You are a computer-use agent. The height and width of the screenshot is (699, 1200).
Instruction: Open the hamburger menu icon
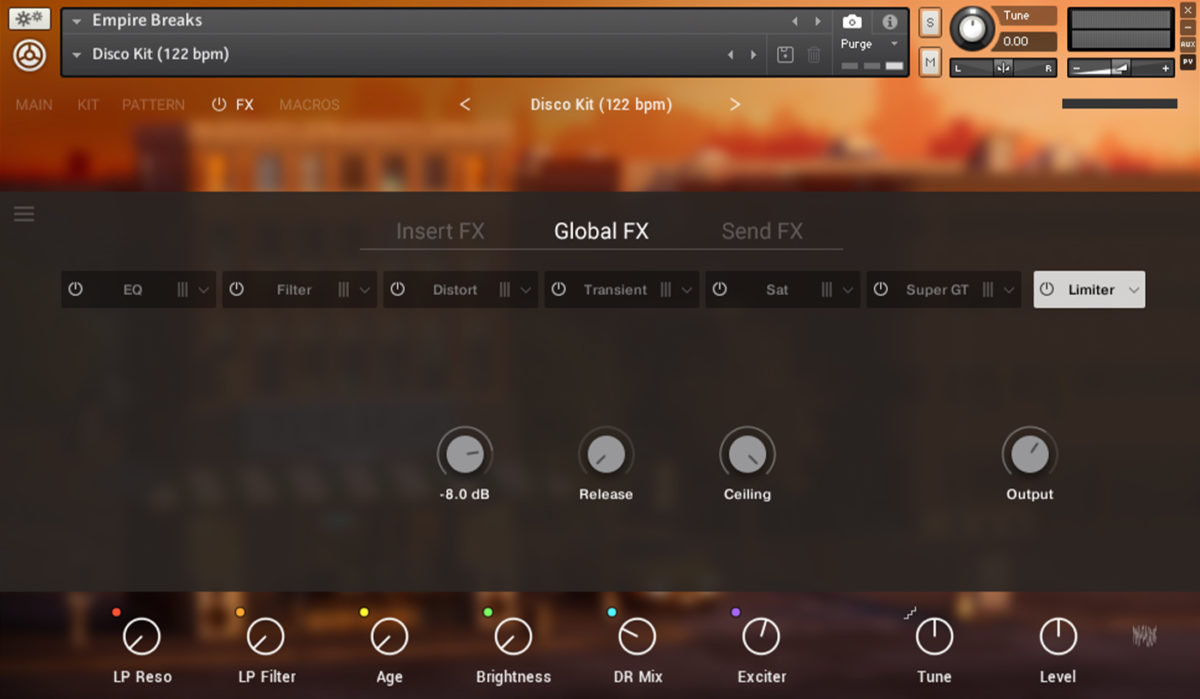24,214
